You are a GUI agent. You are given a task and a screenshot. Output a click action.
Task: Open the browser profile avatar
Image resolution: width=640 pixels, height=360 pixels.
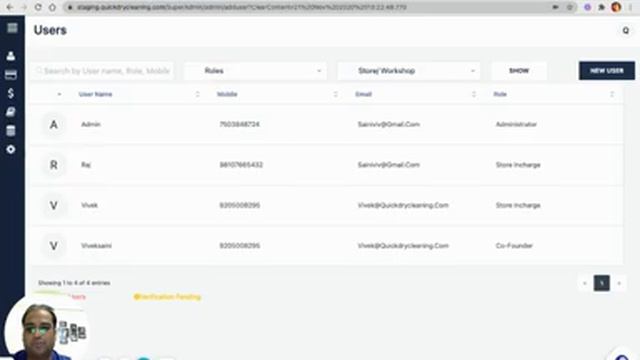coord(616,7)
